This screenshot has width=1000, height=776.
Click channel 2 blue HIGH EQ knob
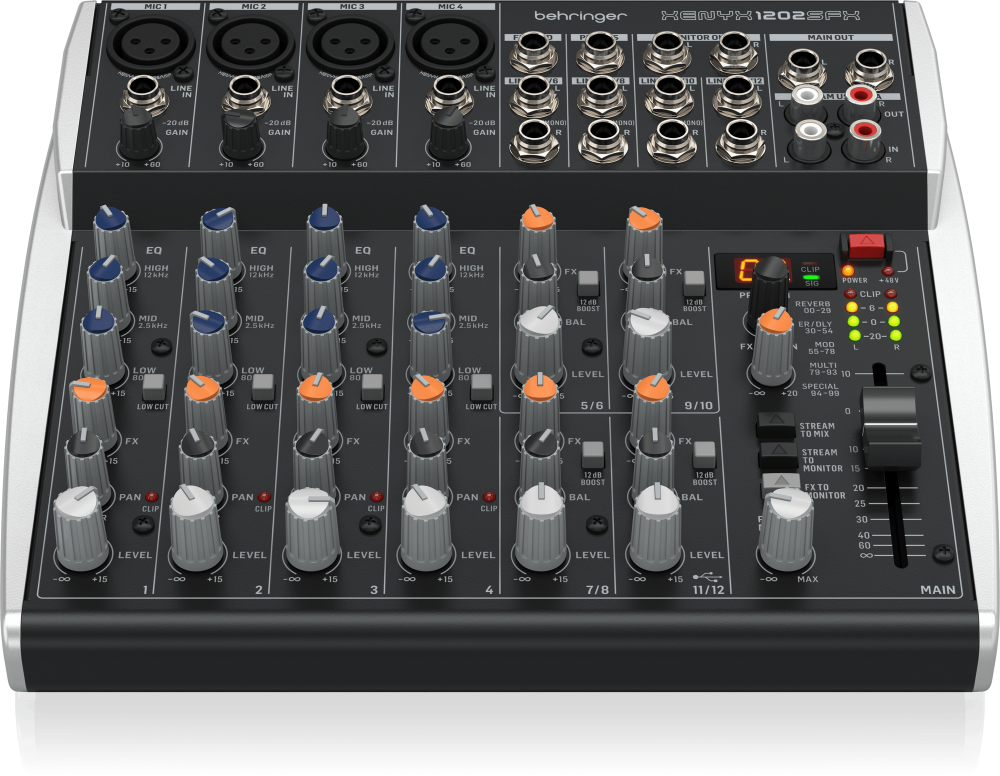coord(221,225)
